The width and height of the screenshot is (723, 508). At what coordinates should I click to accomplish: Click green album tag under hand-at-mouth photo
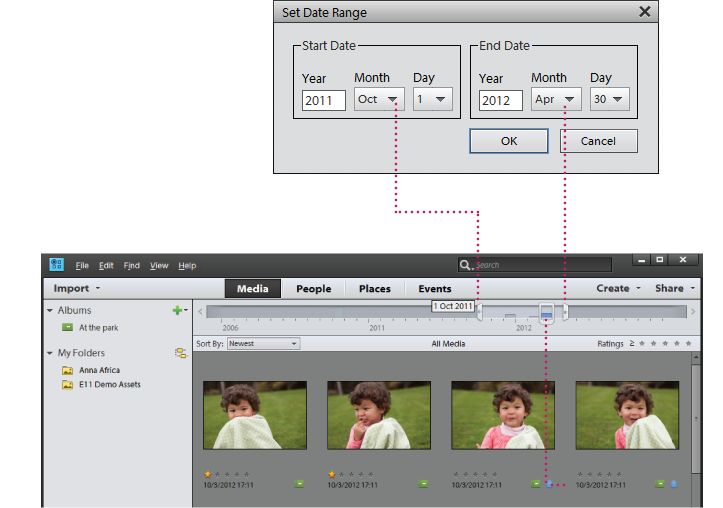coord(423,484)
